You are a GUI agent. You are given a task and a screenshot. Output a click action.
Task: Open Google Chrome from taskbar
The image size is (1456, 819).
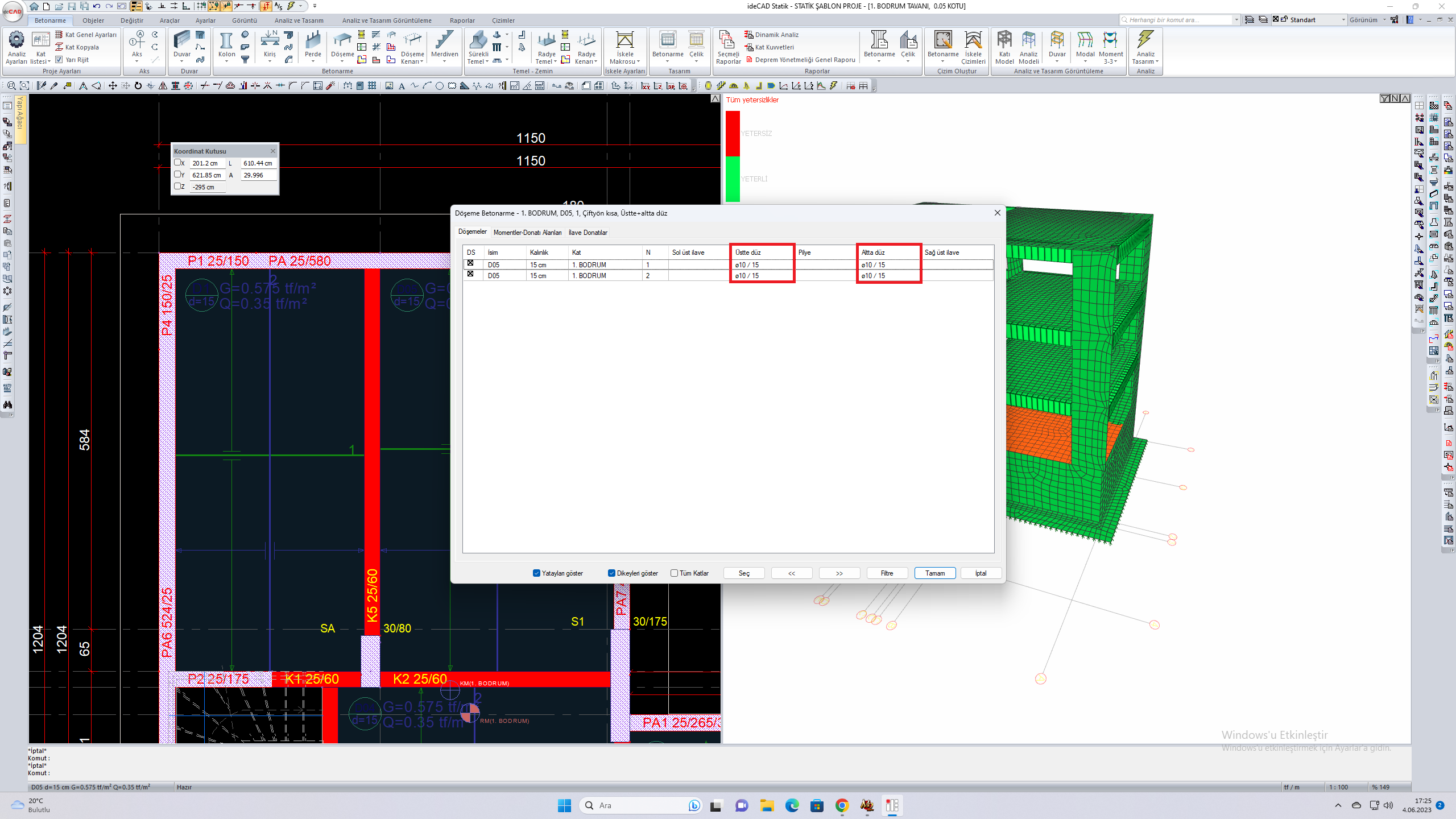coord(842,805)
